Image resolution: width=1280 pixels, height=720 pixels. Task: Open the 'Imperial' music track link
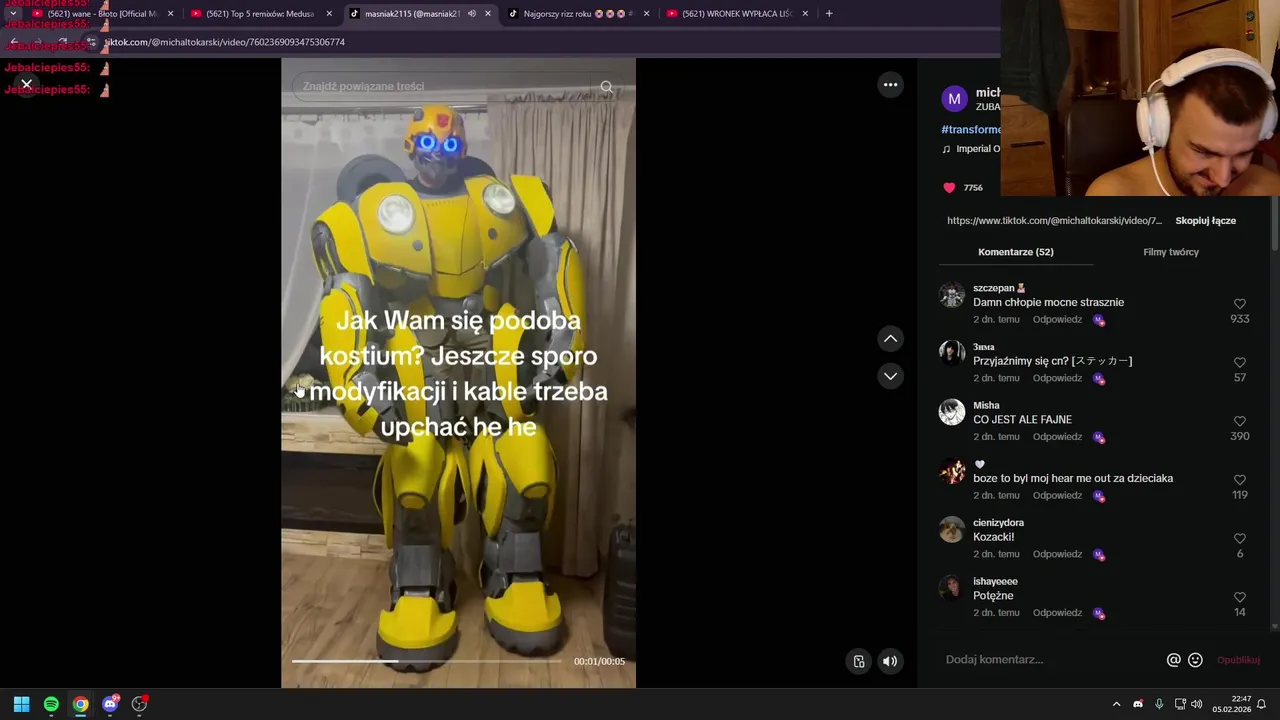point(977,149)
